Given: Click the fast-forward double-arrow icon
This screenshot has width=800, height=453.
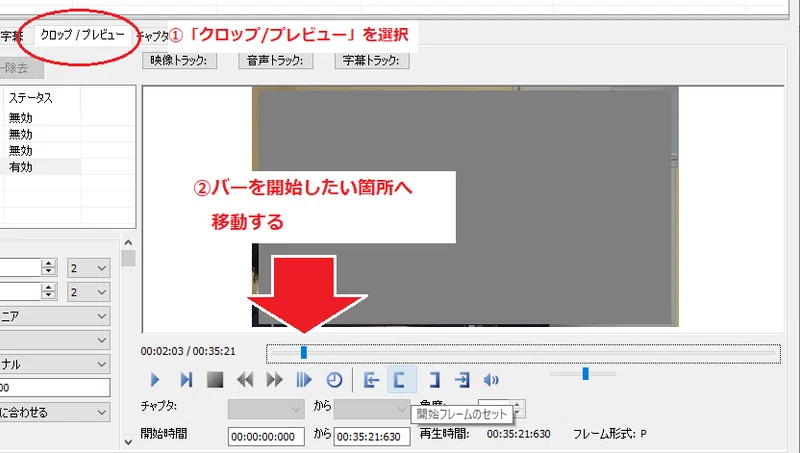Looking at the screenshot, I should tap(274, 380).
